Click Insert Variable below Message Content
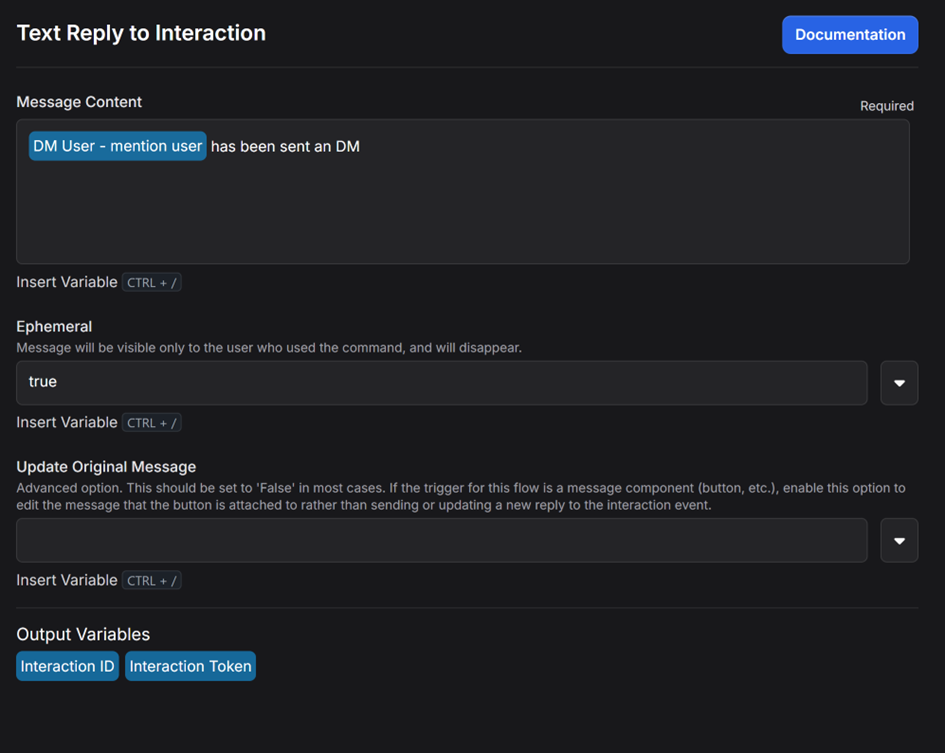The width and height of the screenshot is (945, 753). click(67, 282)
